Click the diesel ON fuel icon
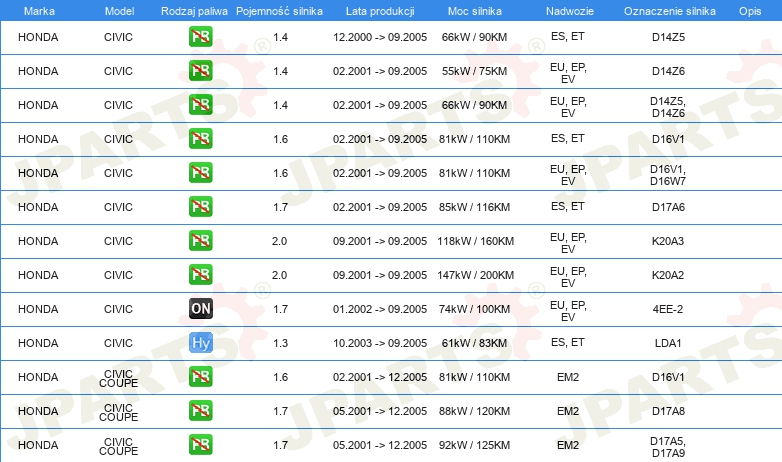This screenshot has width=782, height=462. coord(200,309)
